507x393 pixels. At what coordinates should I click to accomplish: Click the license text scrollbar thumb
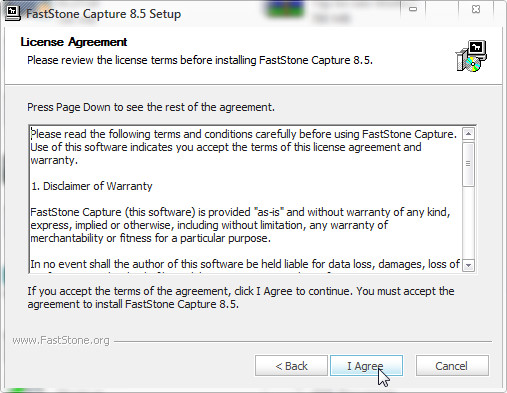coord(468,164)
